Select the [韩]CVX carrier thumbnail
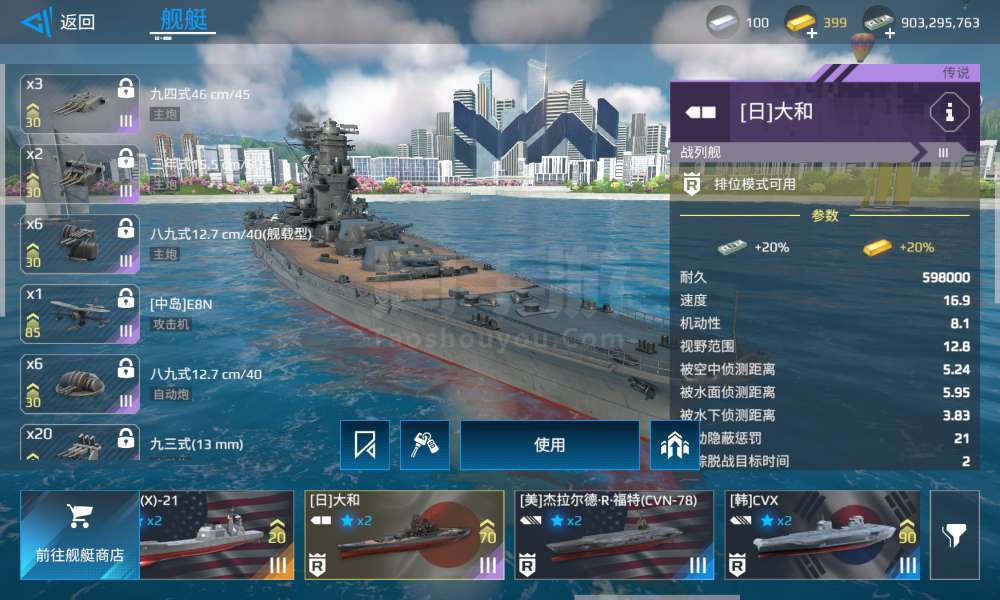This screenshot has width=1000, height=600. 822,535
